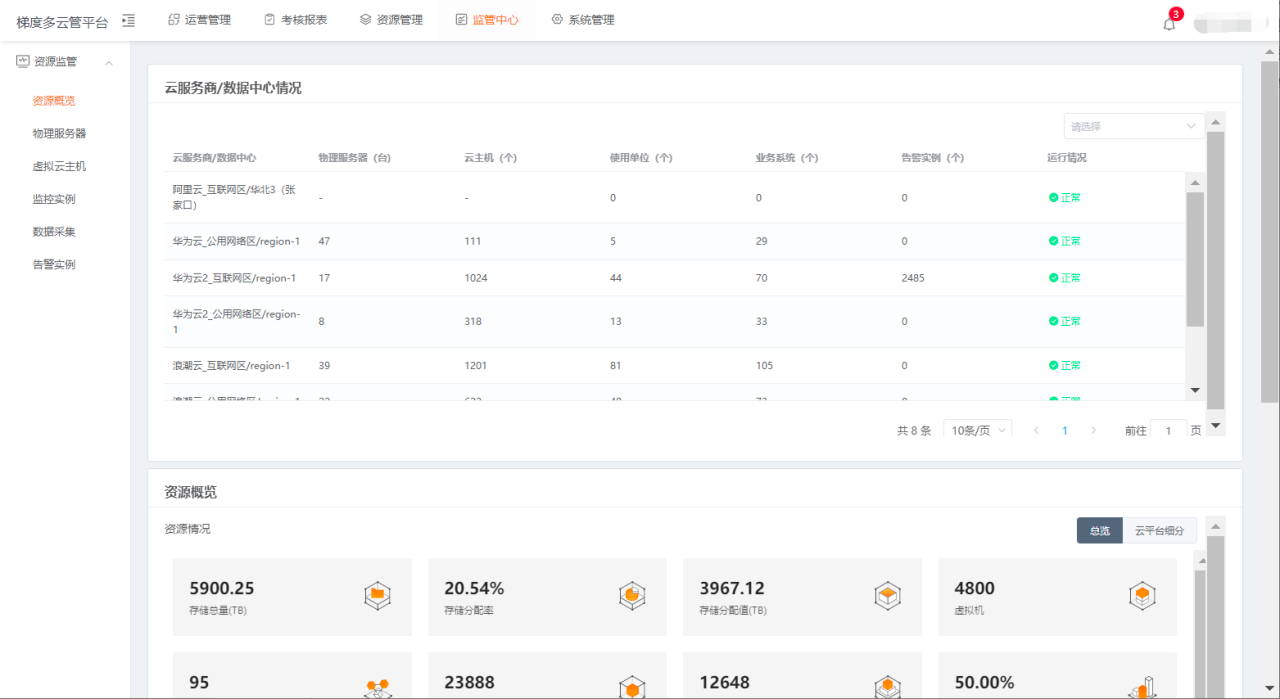This screenshot has width=1280, height=699.
Task: Select 监控实例 in the sidebar
Action: [53, 199]
